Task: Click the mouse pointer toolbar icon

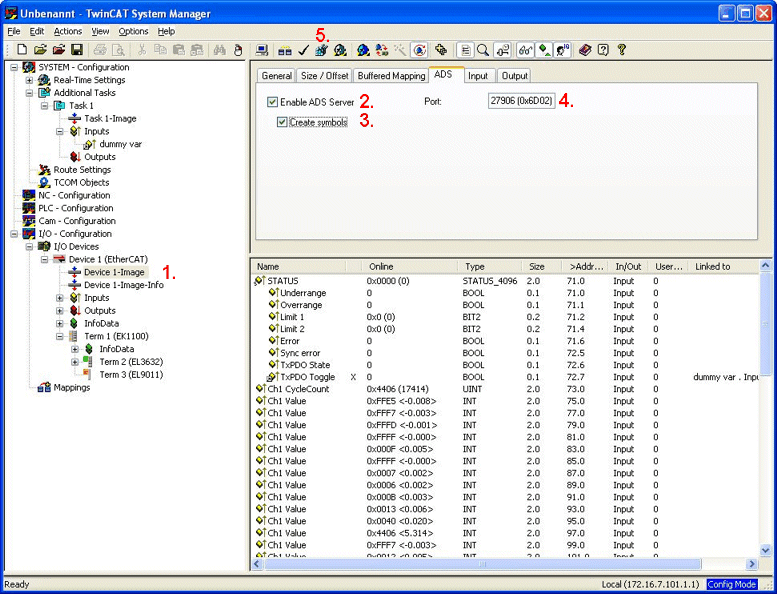Action: 238,50
